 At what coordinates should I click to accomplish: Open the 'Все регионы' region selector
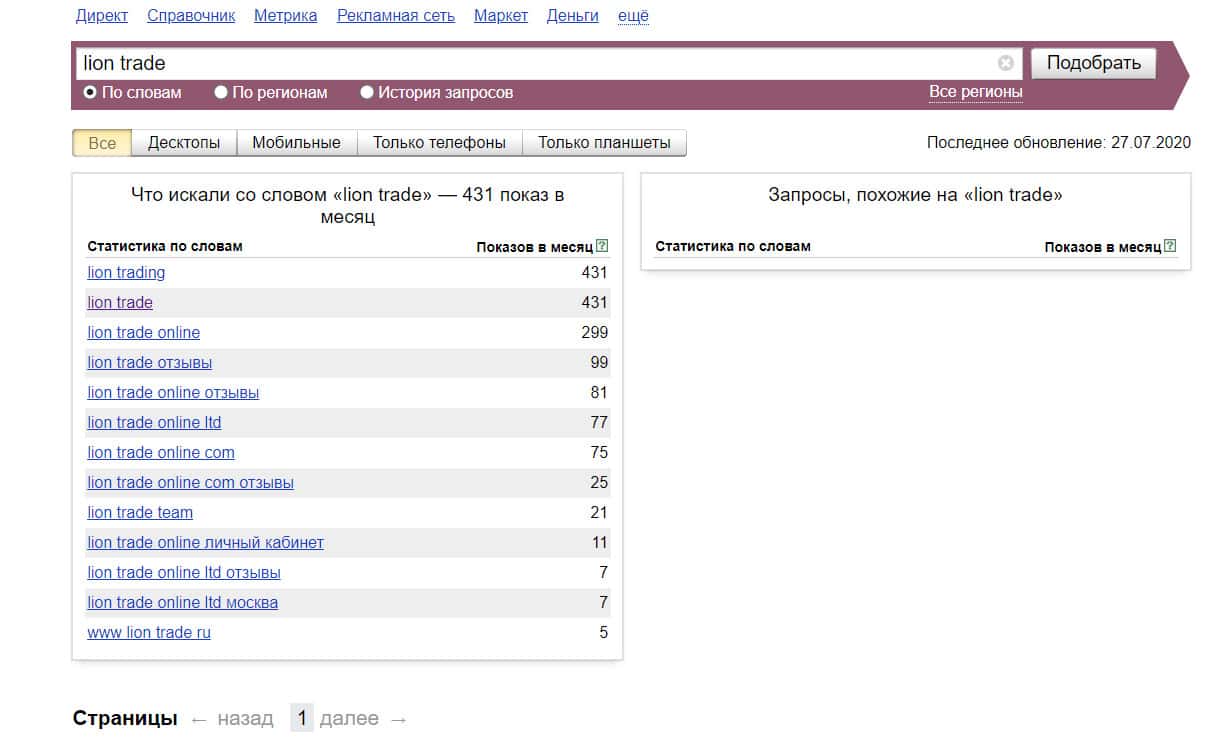coord(975,92)
